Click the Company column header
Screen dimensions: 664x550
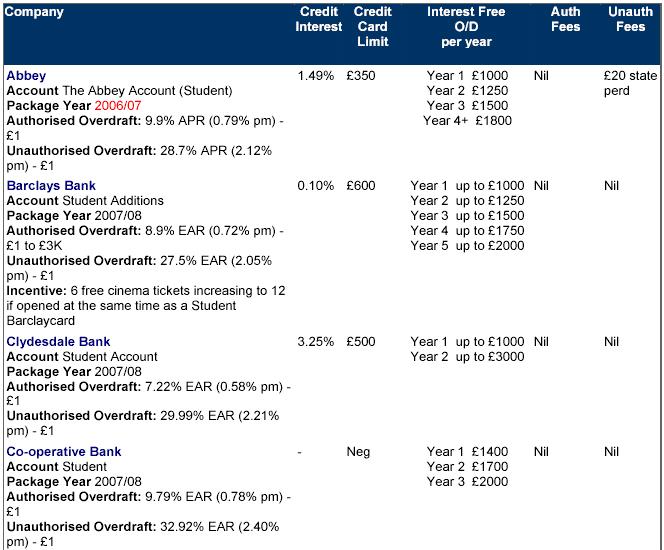(35, 12)
